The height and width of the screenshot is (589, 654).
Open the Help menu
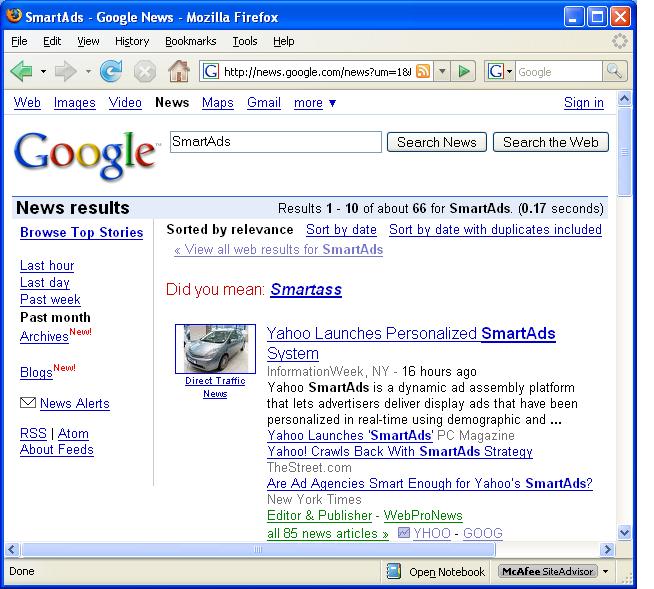click(284, 41)
